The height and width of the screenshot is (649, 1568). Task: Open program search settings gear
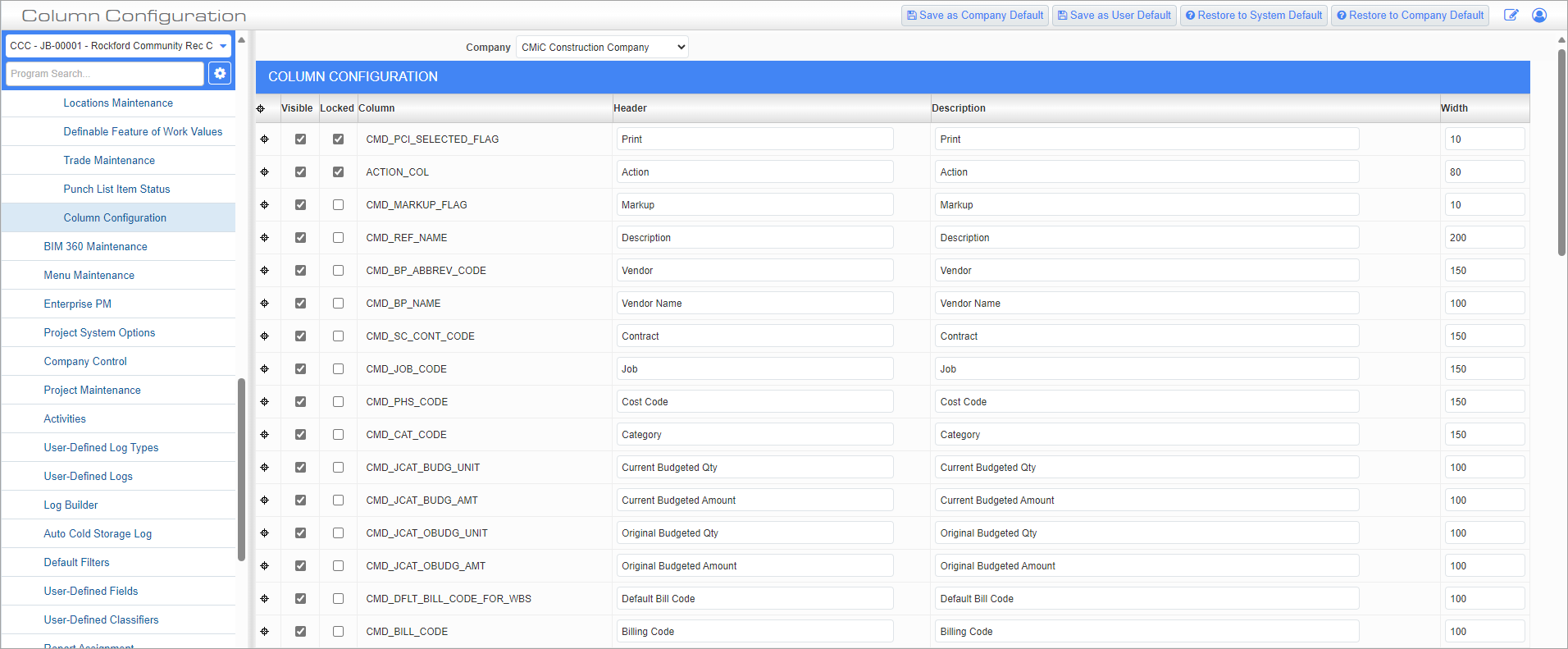point(220,73)
